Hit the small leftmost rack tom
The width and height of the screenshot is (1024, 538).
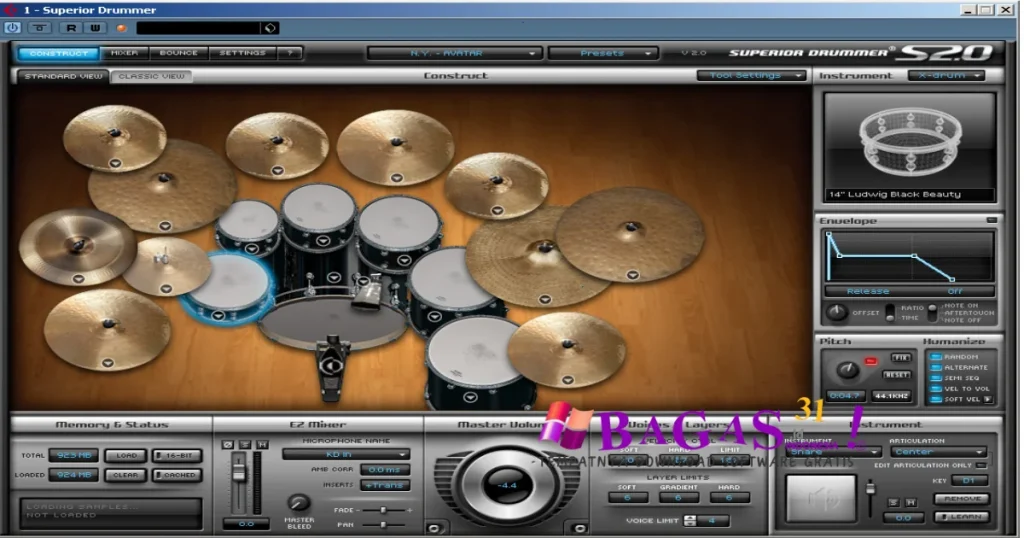coord(248,225)
